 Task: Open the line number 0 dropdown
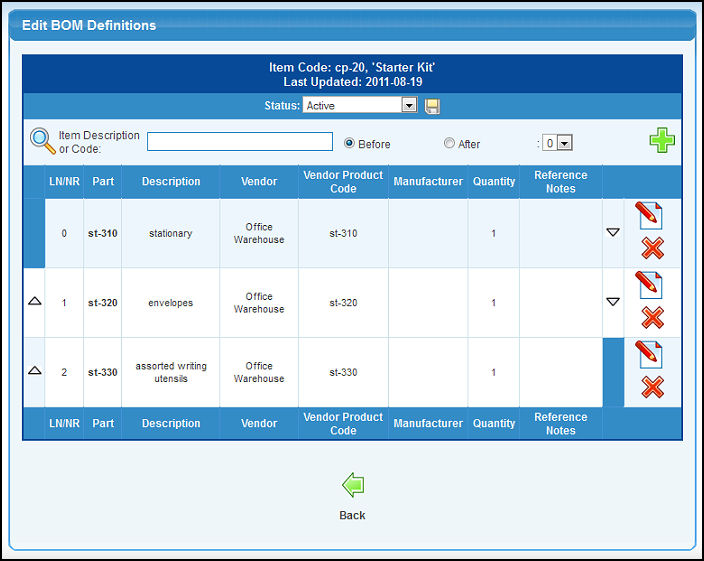[x=557, y=143]
